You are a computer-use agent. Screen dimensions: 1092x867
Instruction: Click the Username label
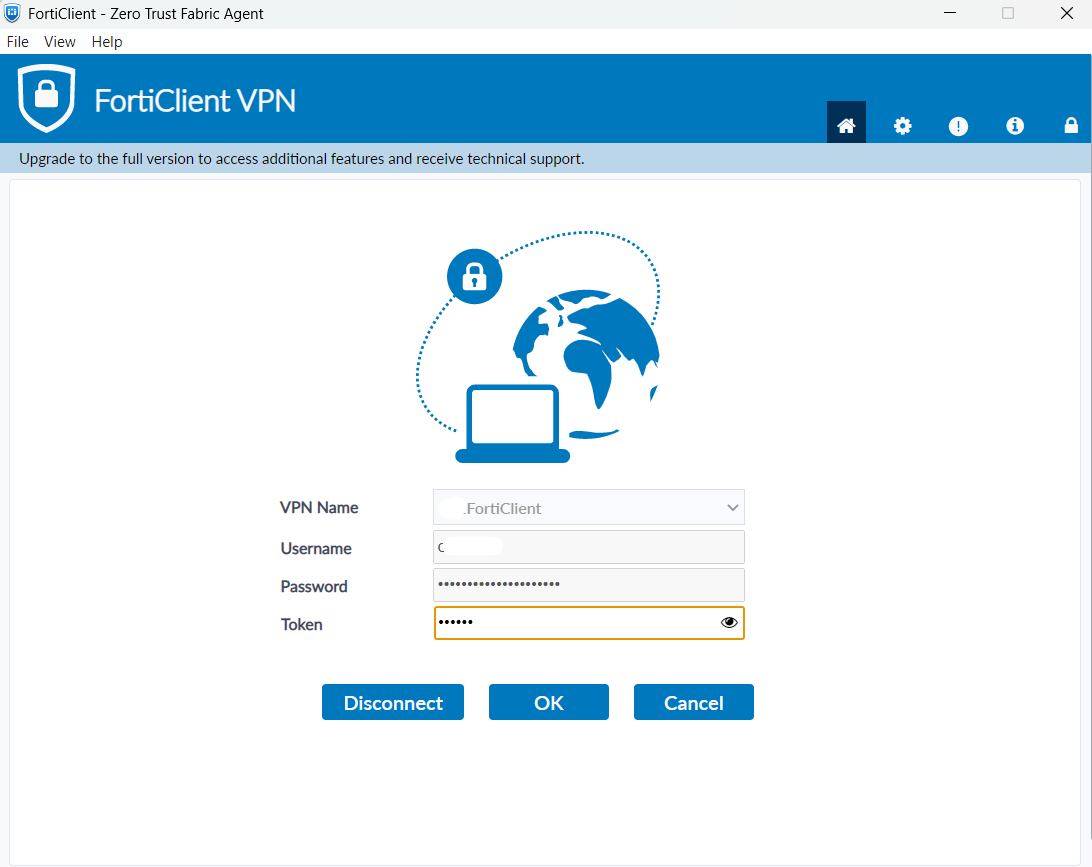click(316, 549)
